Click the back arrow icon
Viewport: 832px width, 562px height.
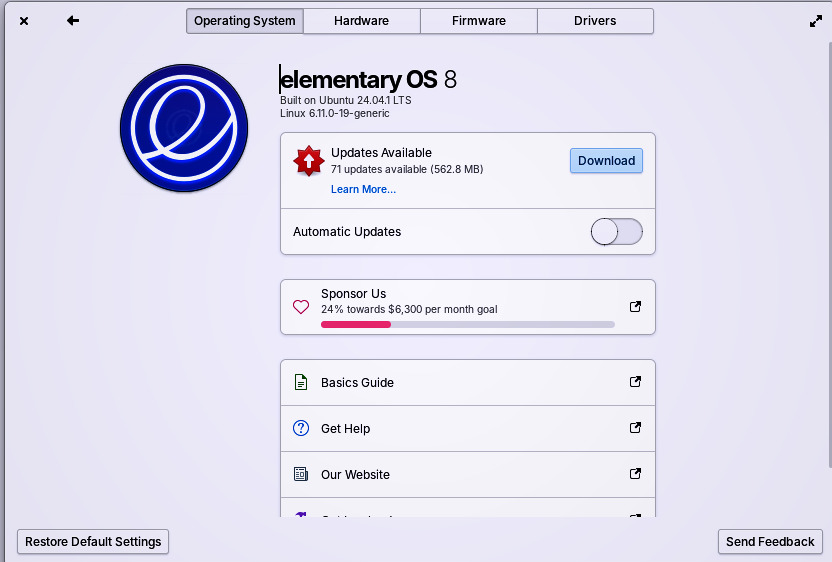pyautogui.click(x=73, y=21)
